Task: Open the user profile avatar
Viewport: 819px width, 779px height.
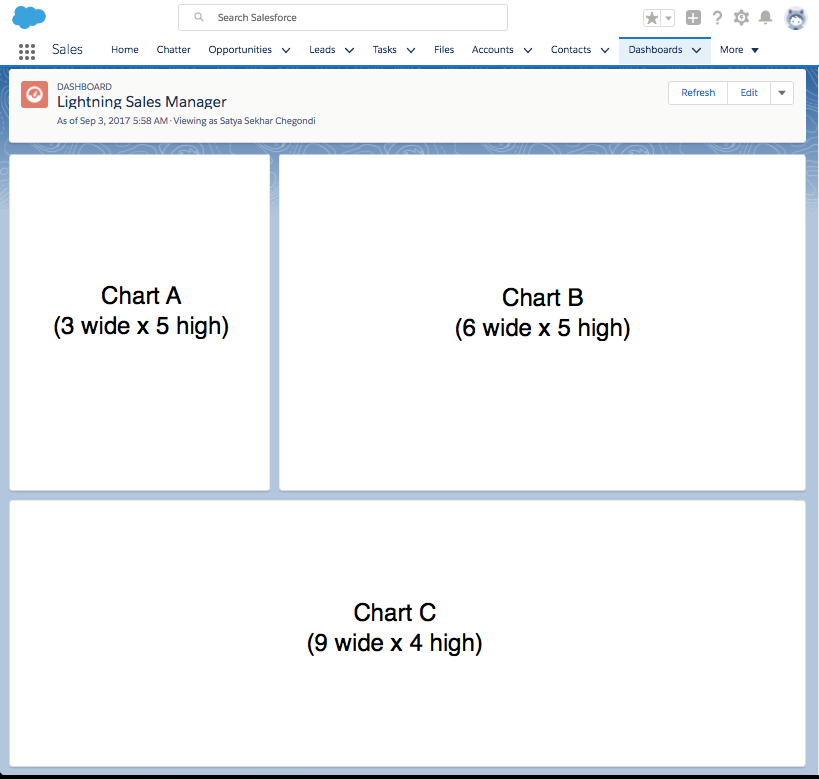Action: click(795, 19)
